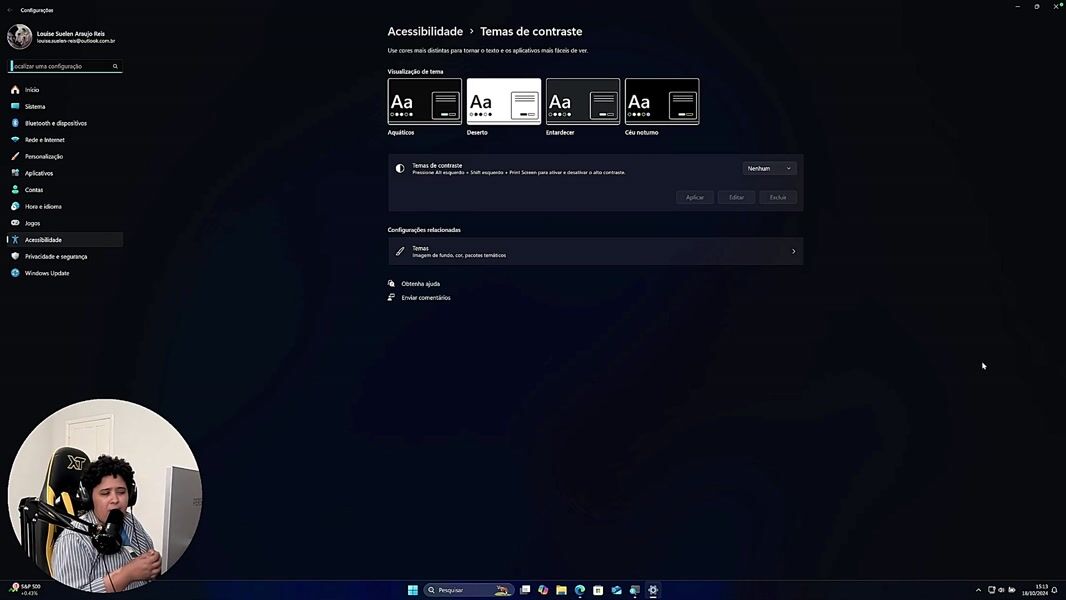Image resolution: width=1066 pixels, height=600 pixels.
Task: Click the Localizar uma configuração search field
Action: pyautogui.click(x=60, y=66)
